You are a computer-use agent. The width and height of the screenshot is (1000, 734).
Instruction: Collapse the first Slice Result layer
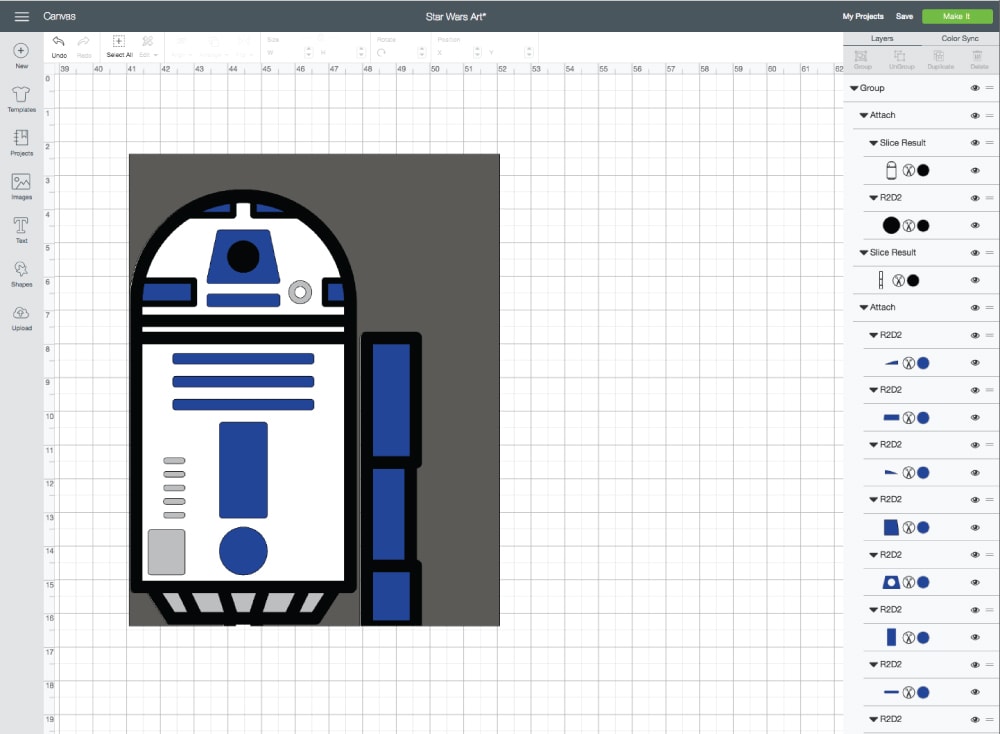[x=874, y=143]
